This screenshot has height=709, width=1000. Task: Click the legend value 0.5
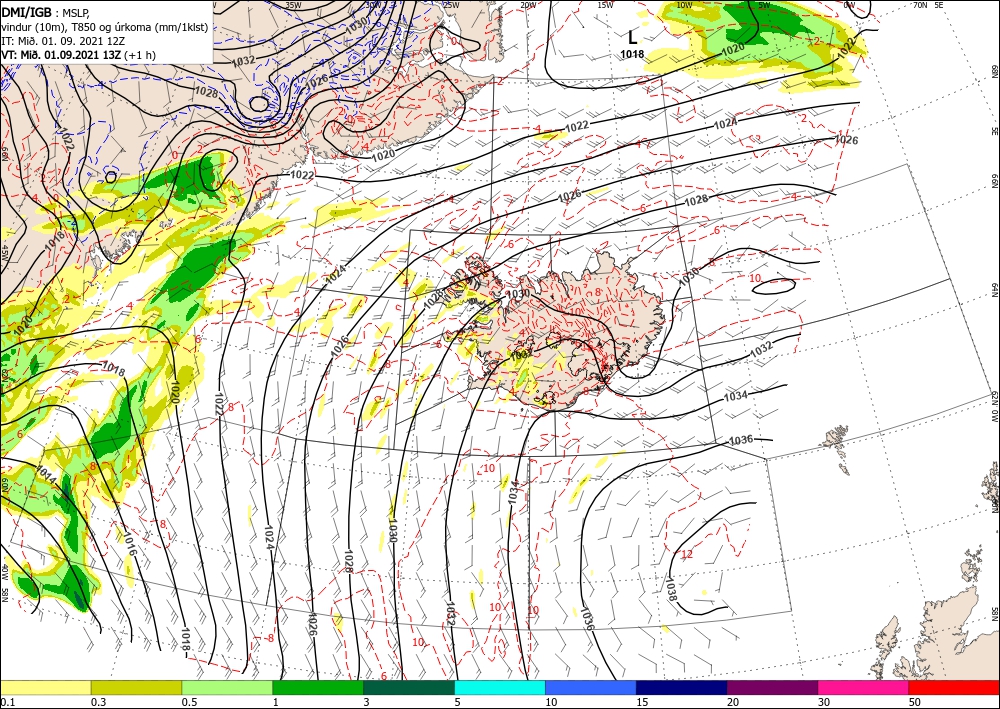[189, 702]
